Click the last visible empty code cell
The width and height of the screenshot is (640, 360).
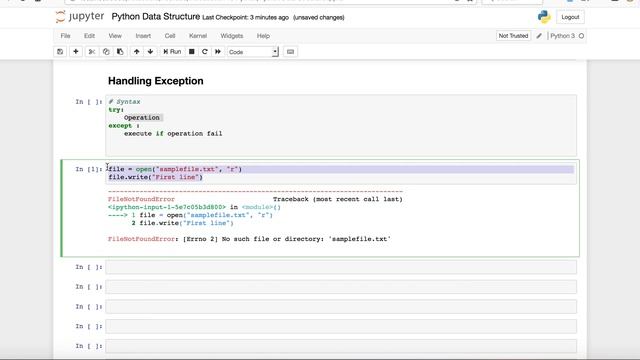341,346
